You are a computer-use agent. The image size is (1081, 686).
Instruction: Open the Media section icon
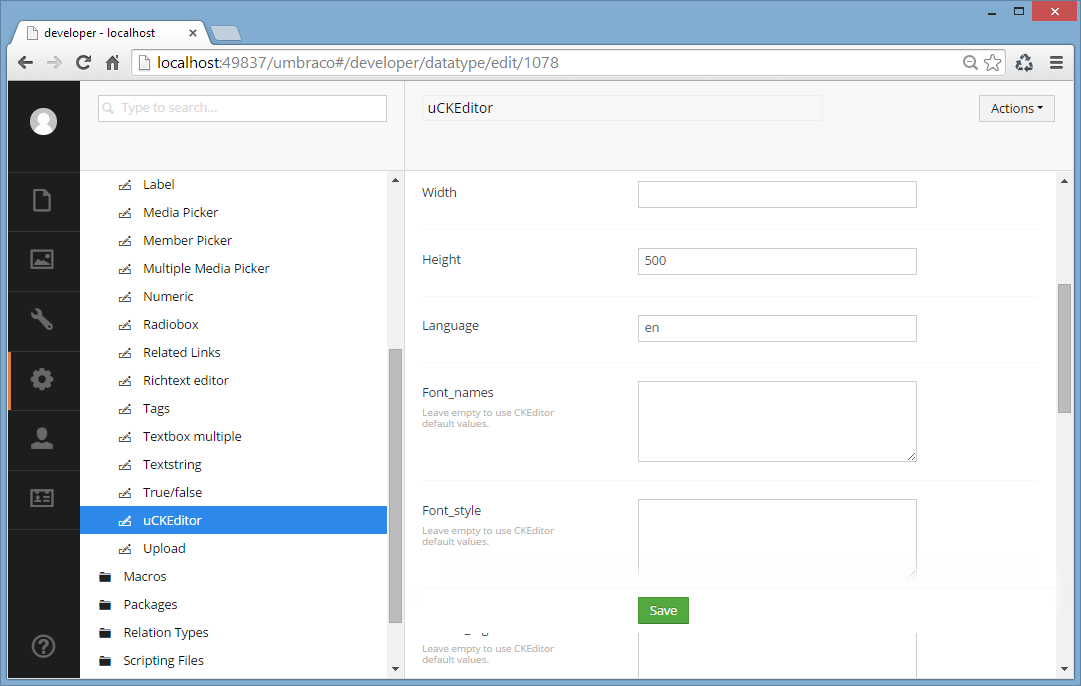(42, 259)
